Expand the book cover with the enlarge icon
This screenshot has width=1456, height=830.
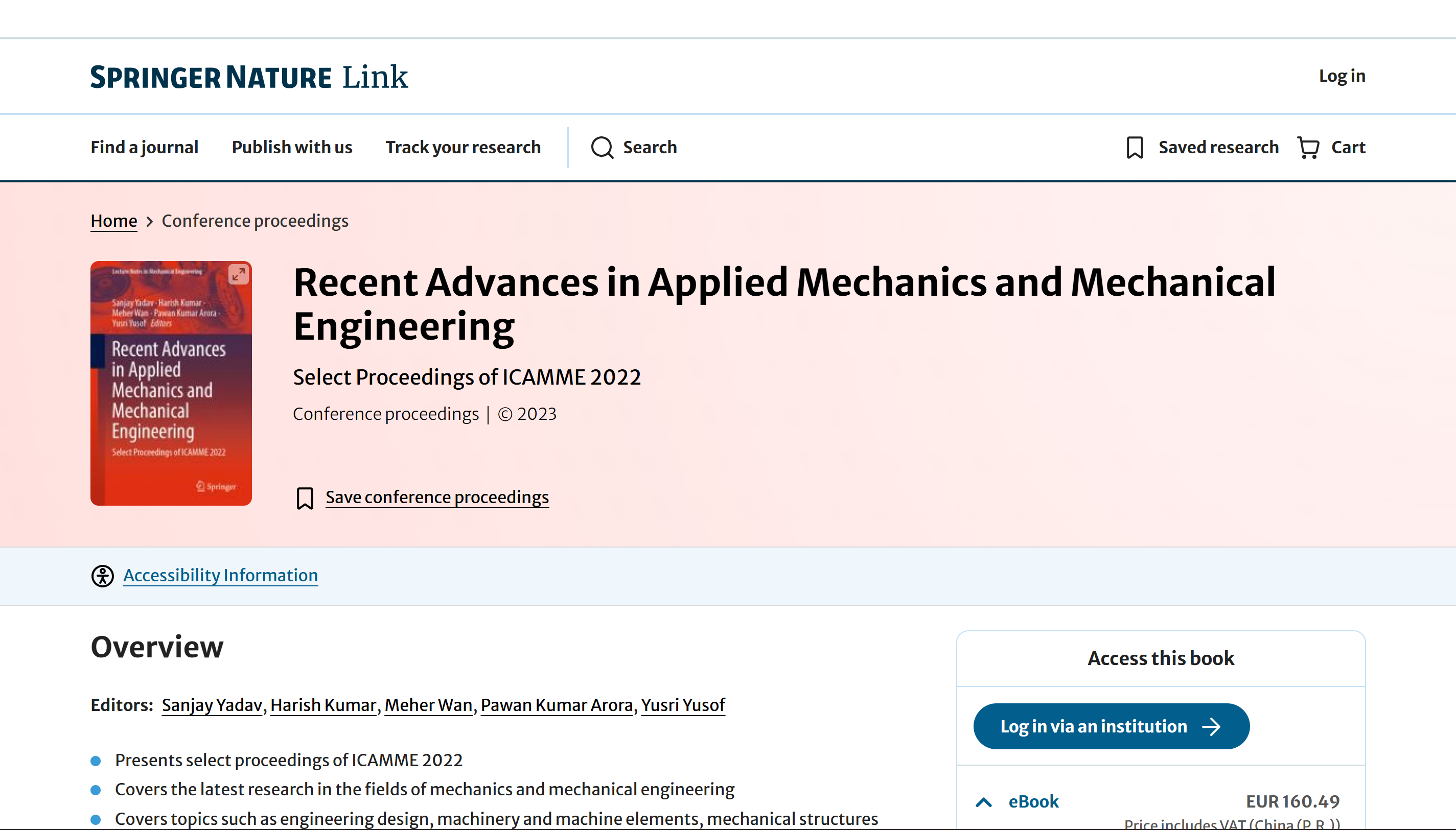point(238,274)
